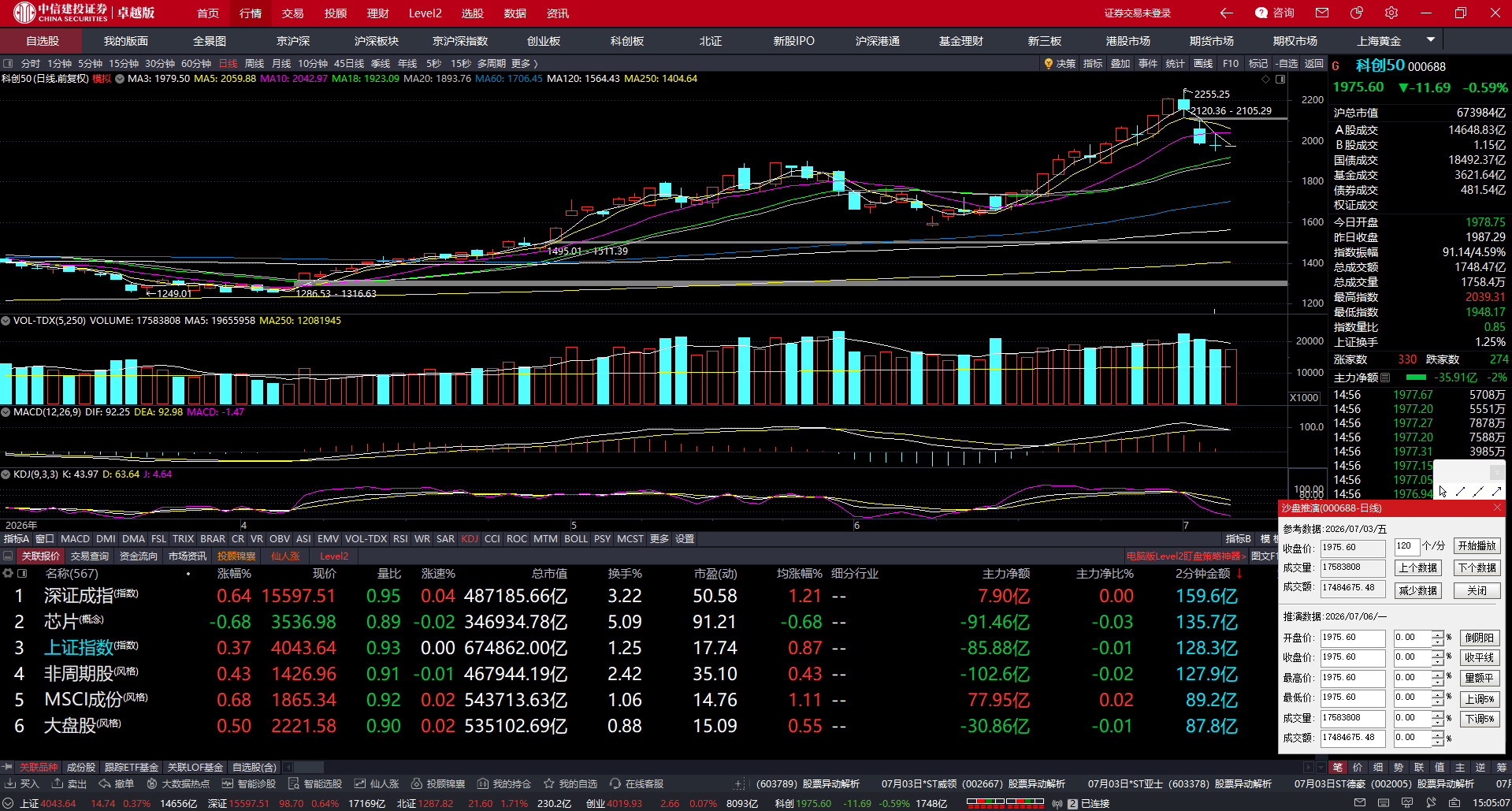This screenshot has width=1512, height=811.
Task: Open 大数据热点 flame icon in bottom toolbar
Action: click(152, 783)
